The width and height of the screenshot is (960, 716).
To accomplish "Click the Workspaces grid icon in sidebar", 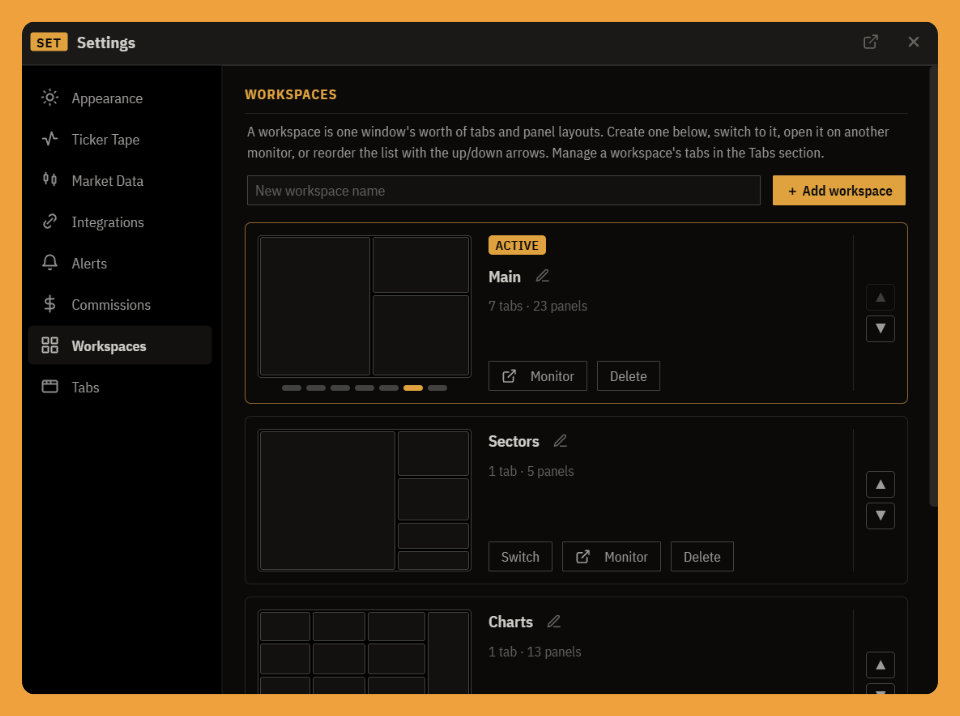I will click(x=50, y=345).
